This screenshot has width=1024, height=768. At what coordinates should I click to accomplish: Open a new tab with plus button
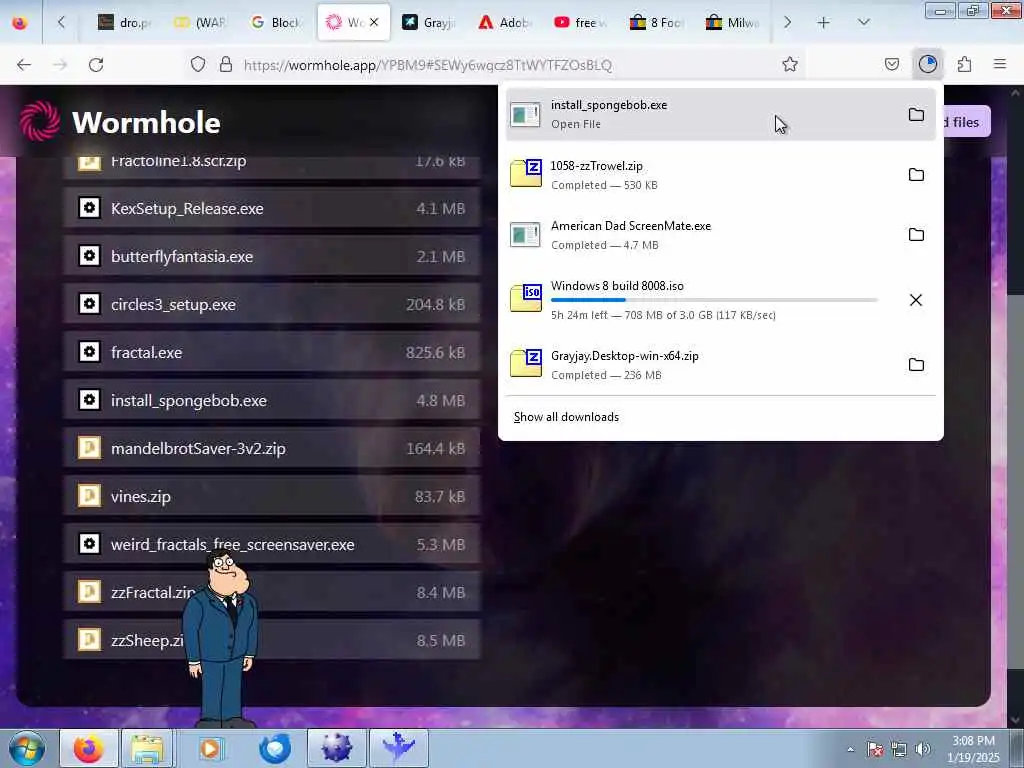click(824, 22)
